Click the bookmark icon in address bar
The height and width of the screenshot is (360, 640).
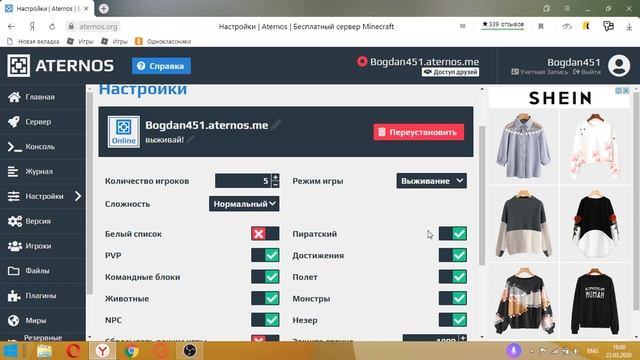[541, 27]
